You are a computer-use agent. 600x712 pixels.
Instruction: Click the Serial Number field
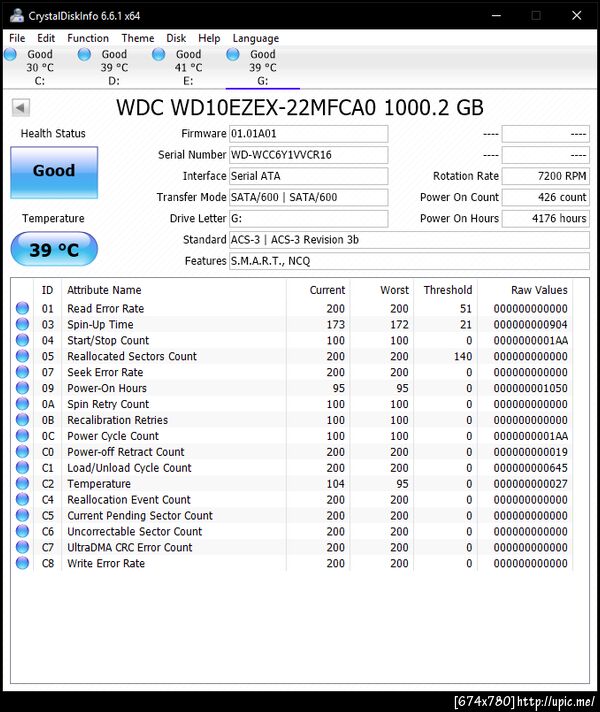[308, 155]
